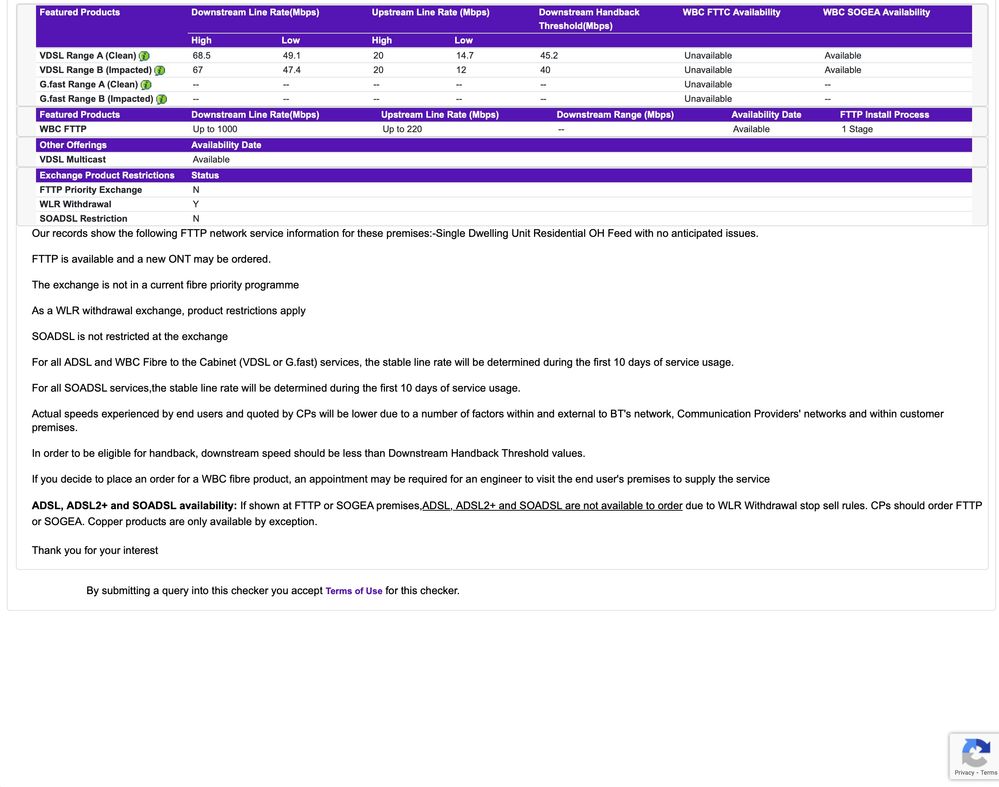Click 'FTTP Install Process' column header
999x787 pixels.
tap(884, 115)
